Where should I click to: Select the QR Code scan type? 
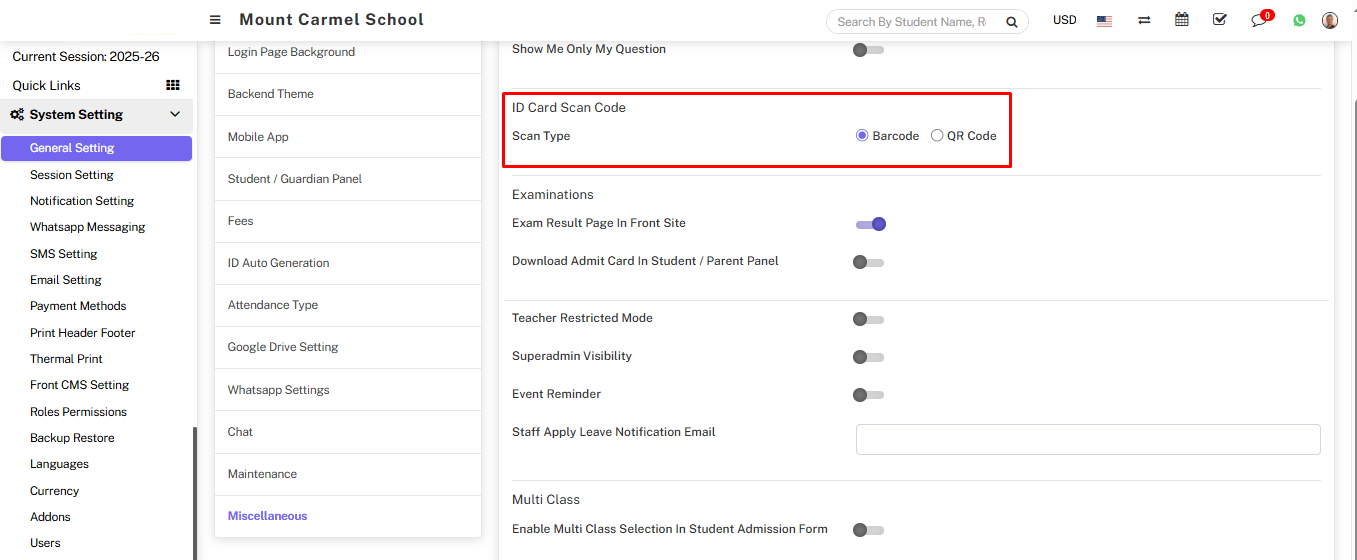(x=937, y=136)
